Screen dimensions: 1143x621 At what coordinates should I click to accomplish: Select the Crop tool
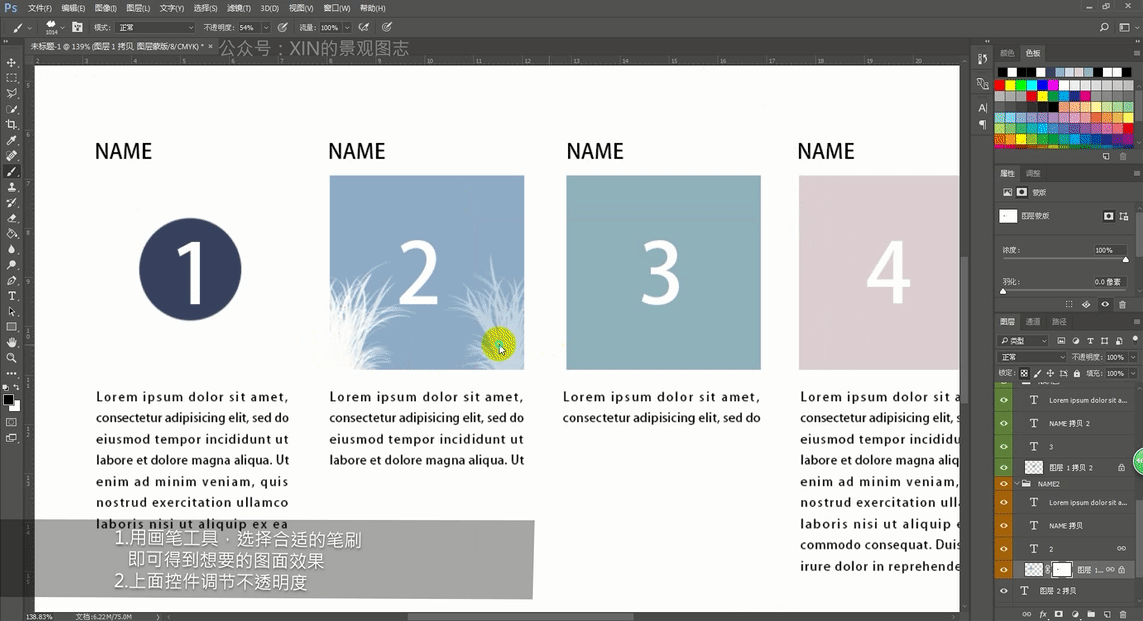(12, 125)
